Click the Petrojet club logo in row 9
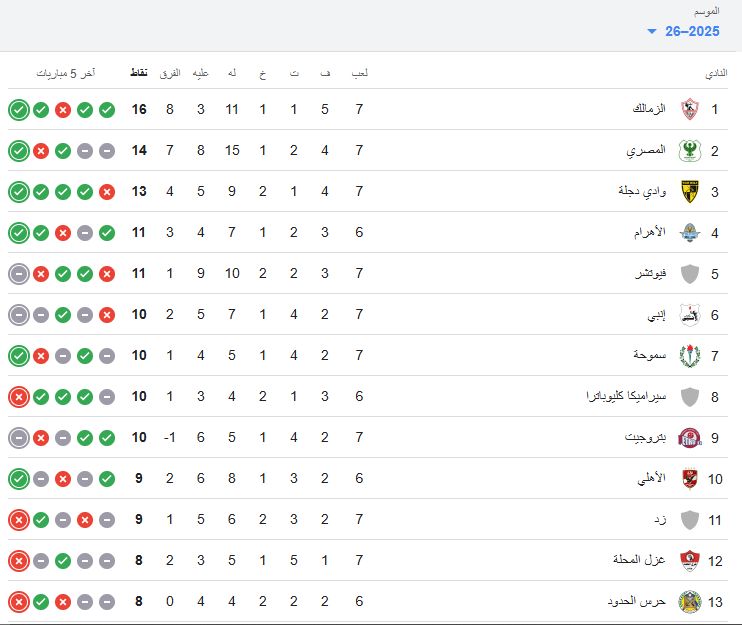Image resolution: width=742 pixels, height=625 pixels. click(x=689, y=438)
